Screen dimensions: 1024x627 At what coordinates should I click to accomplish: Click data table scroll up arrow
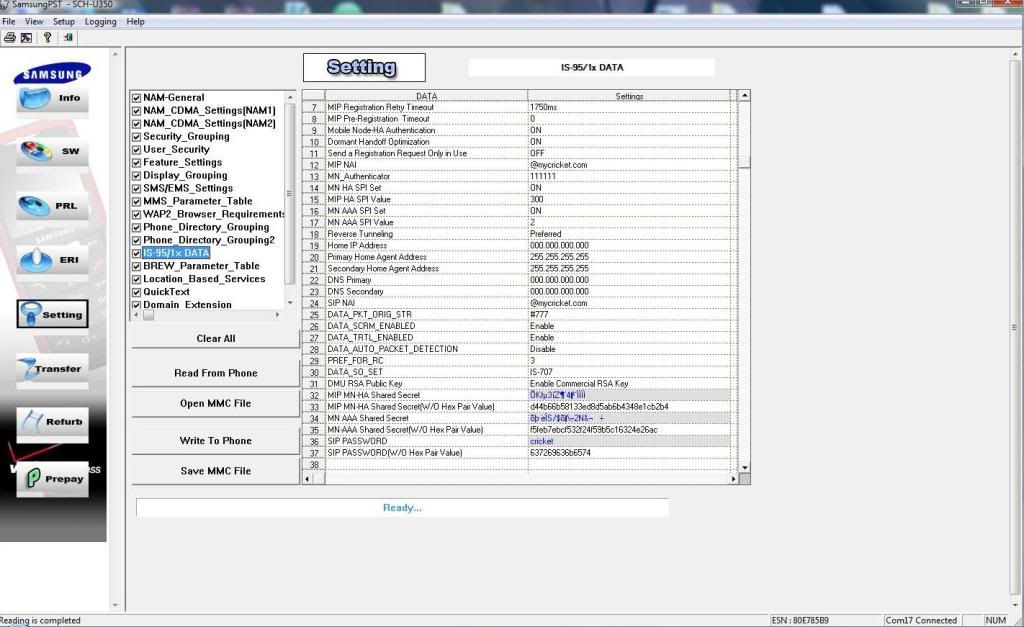coord(744,96)
